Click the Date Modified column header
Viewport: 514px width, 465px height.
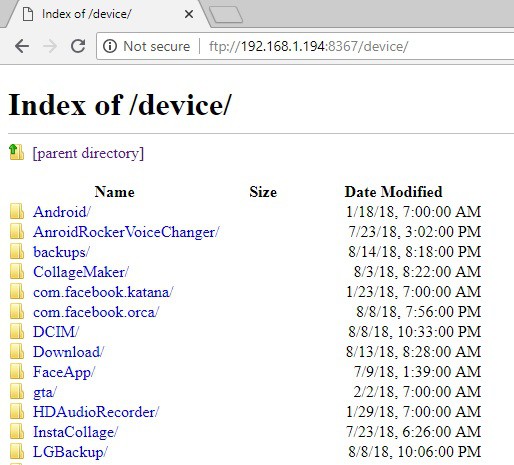coord(393,192)
